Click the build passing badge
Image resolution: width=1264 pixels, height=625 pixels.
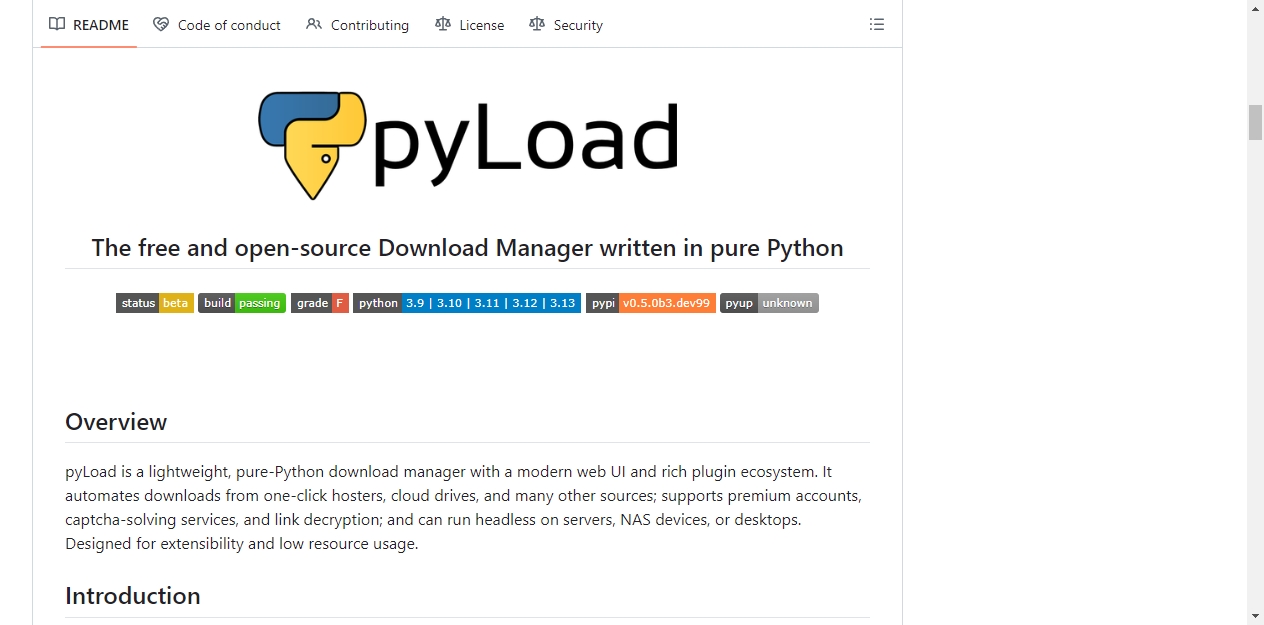(x=242, y=303)
